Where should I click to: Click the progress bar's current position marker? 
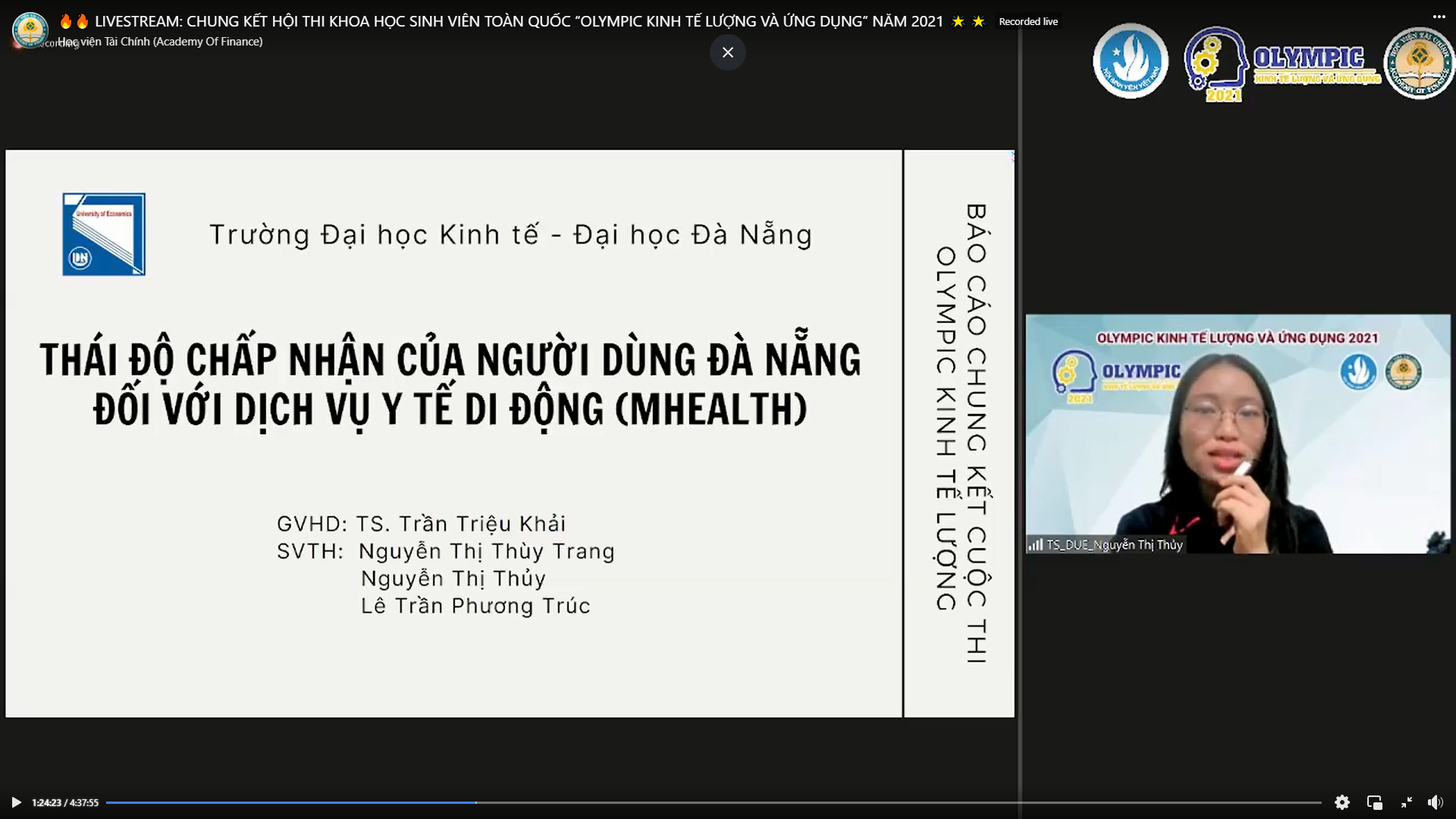click(476, 802)
